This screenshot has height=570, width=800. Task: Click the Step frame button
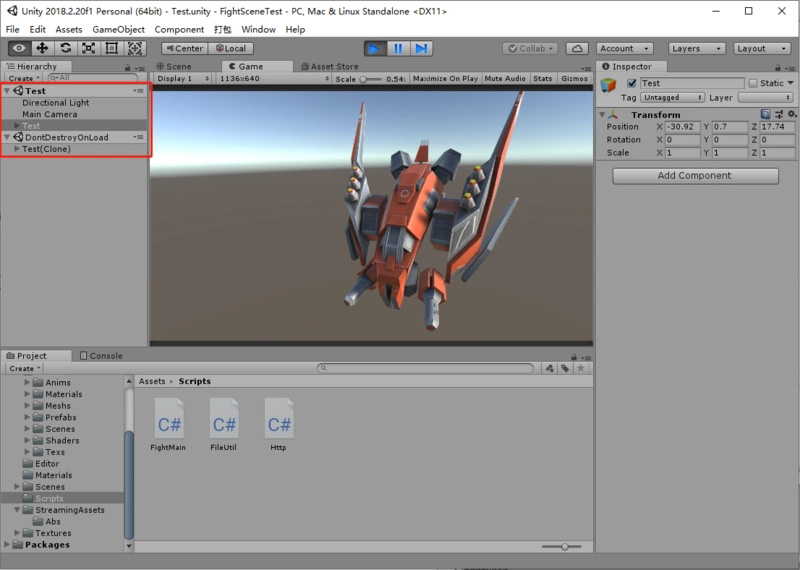pos(421,48)
